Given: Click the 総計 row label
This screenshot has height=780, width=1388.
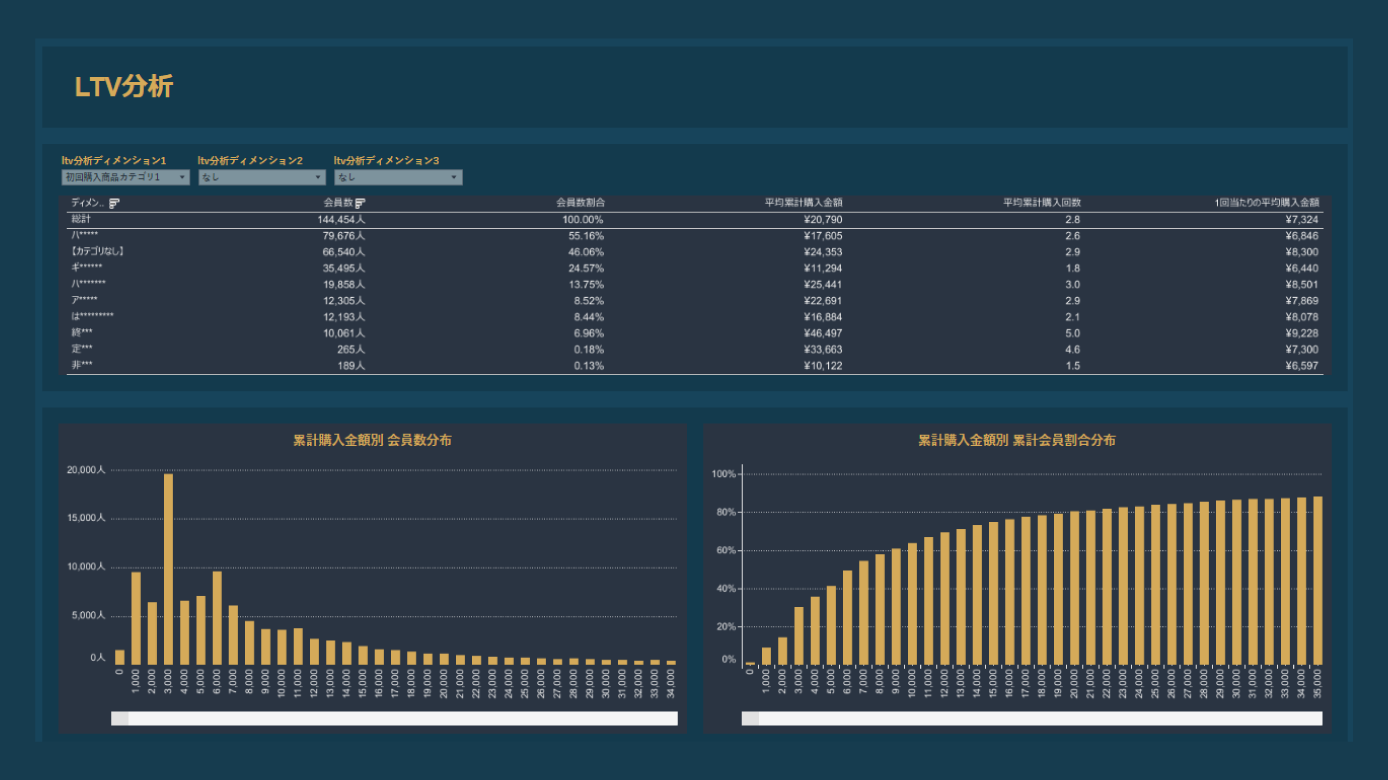Looking at the screenshot, I should click(81, 219).
